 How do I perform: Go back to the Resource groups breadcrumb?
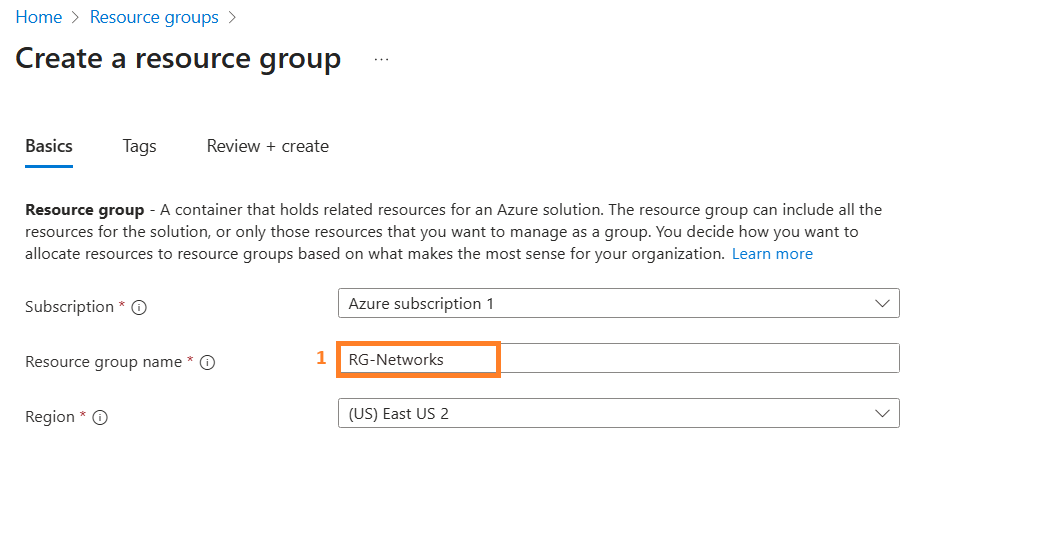[x=154, y=17]
